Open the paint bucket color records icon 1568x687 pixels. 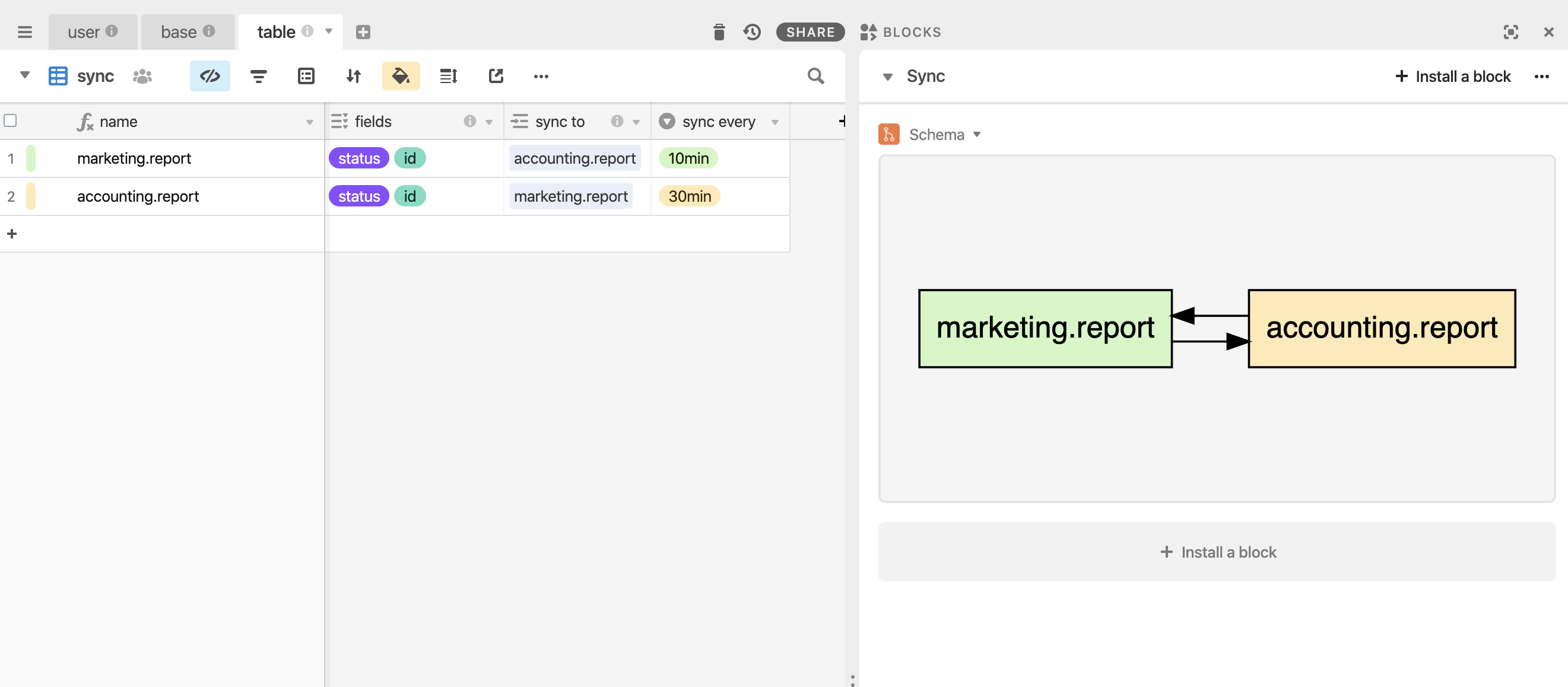(401, 76)
